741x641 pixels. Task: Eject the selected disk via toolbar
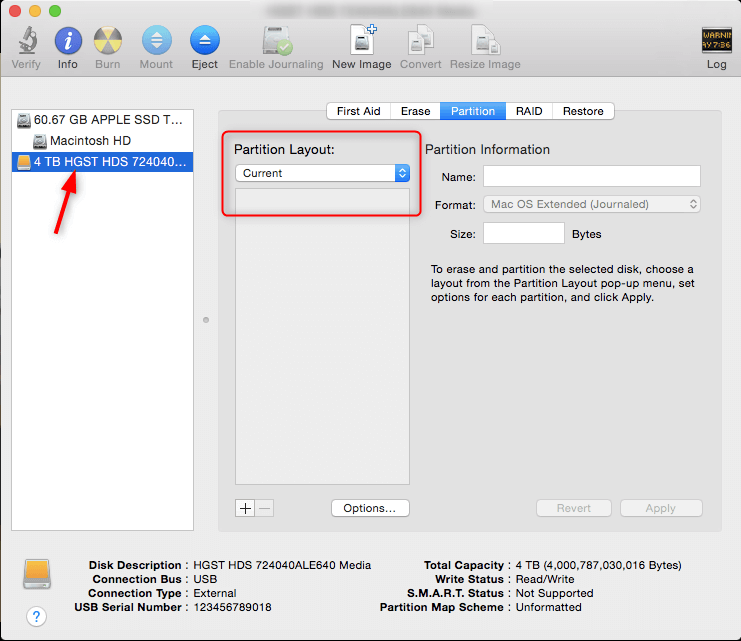(x=204, y=42)
